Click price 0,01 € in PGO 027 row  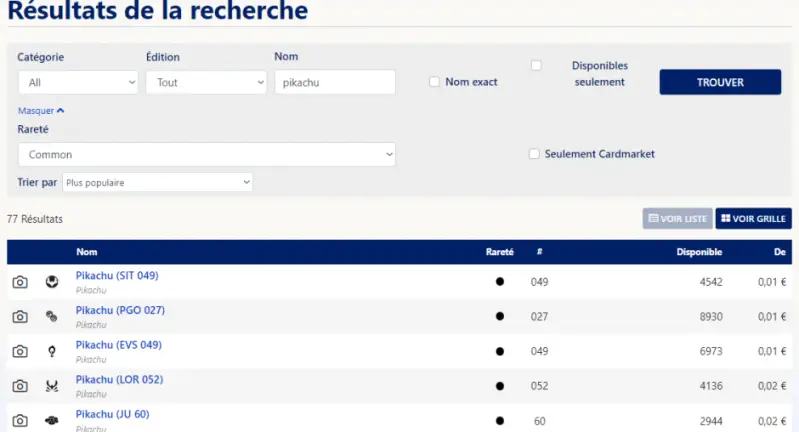click(772, 316)
